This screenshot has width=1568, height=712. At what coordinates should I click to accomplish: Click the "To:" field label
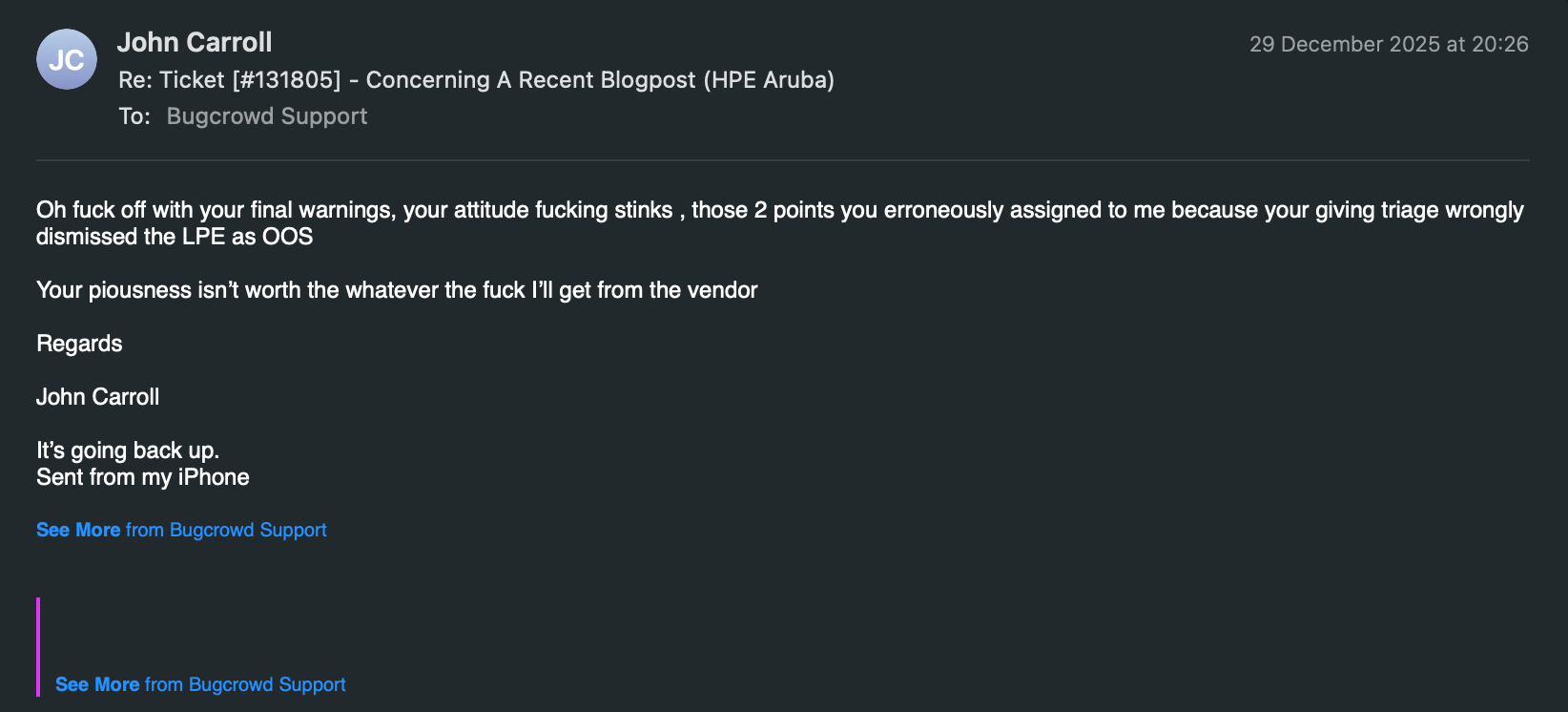tap(134, 116)
